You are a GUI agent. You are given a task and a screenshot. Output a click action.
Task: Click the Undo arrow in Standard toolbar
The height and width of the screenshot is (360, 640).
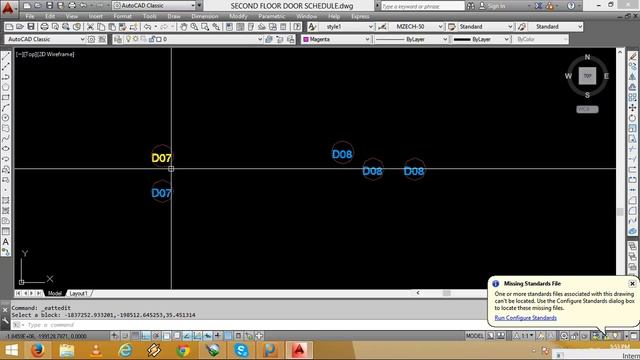pos(147,27)
